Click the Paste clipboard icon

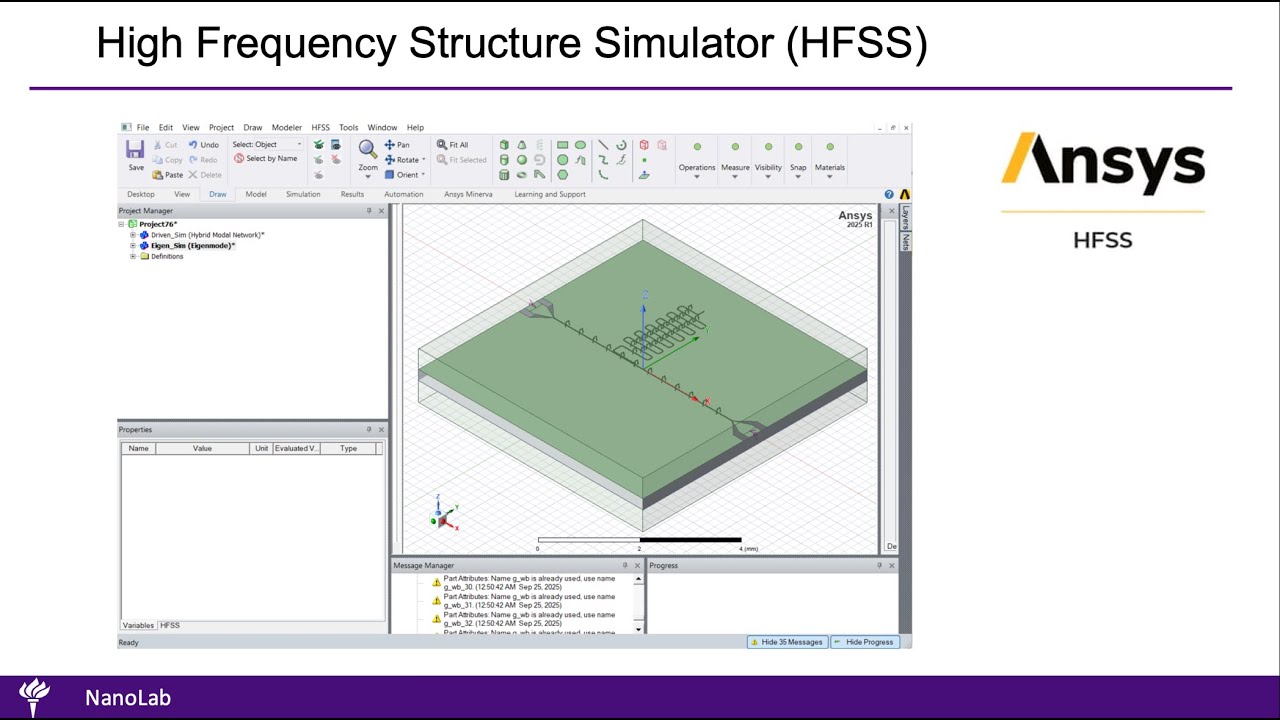[x=158, y=175]
